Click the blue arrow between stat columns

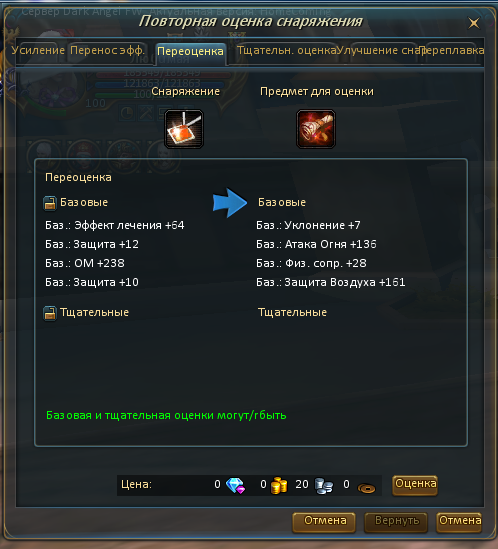[230, 203]
